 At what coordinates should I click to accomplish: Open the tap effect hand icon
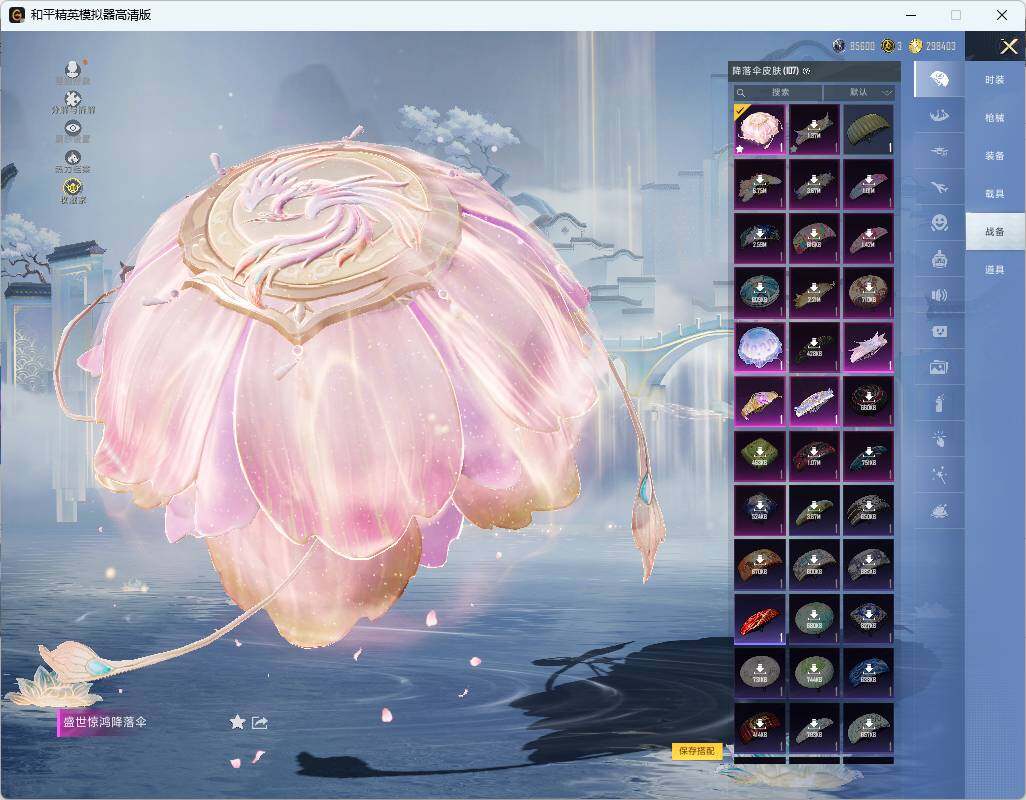click(939, 439)
